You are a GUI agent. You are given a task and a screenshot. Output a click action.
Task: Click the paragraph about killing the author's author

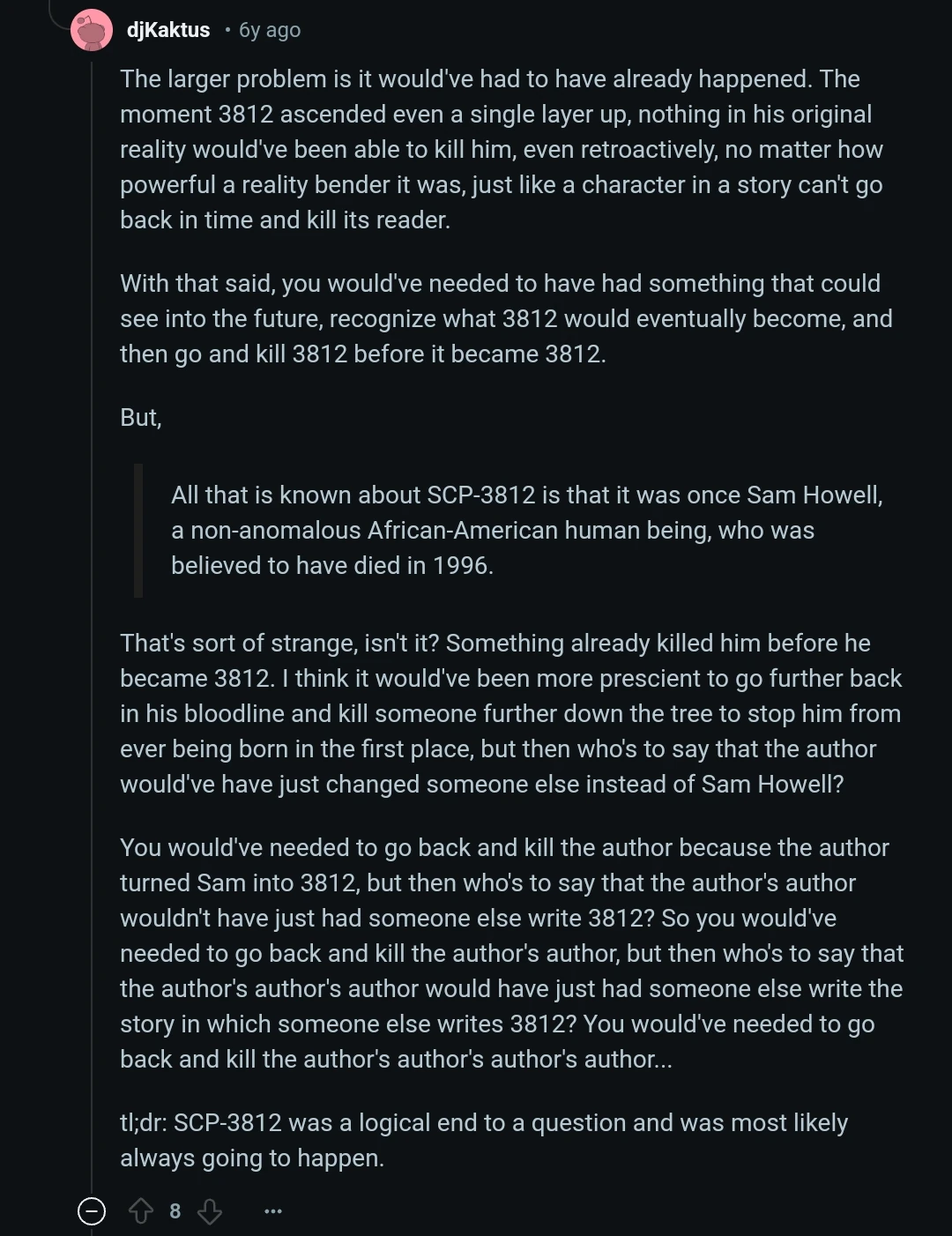pyautogui.click(x=511, y=953)
